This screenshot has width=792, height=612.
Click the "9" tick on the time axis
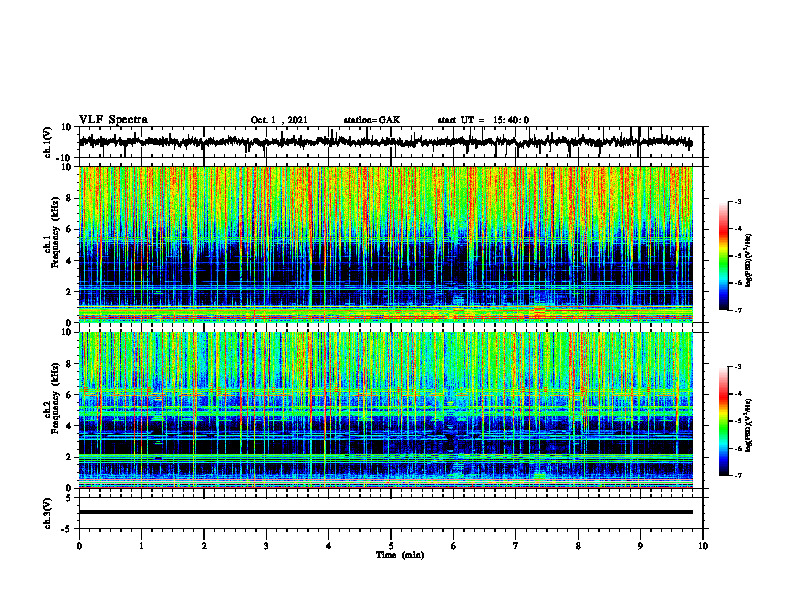(x=640, y=546)
